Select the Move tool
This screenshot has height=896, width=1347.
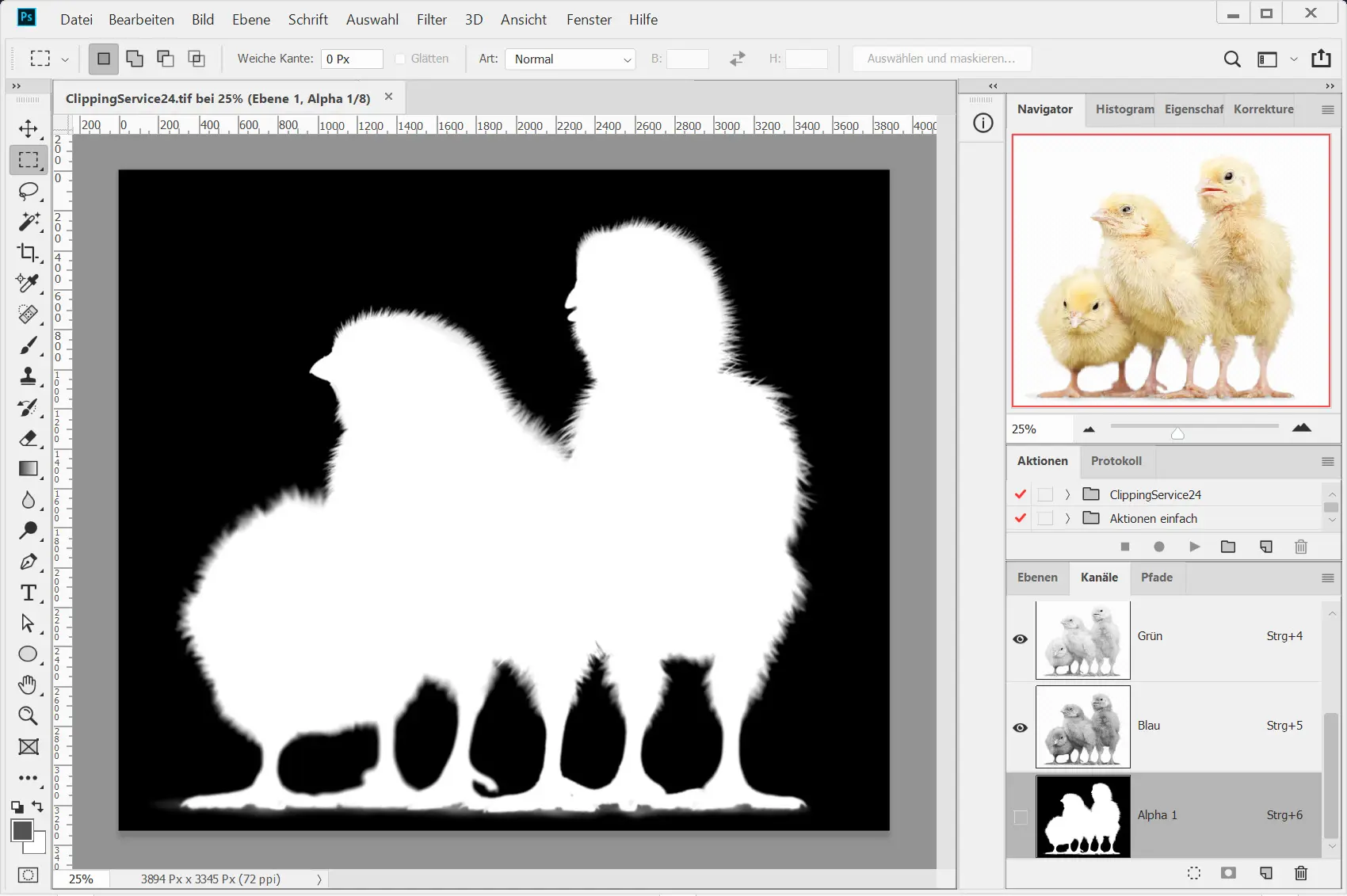pos(29,129)
